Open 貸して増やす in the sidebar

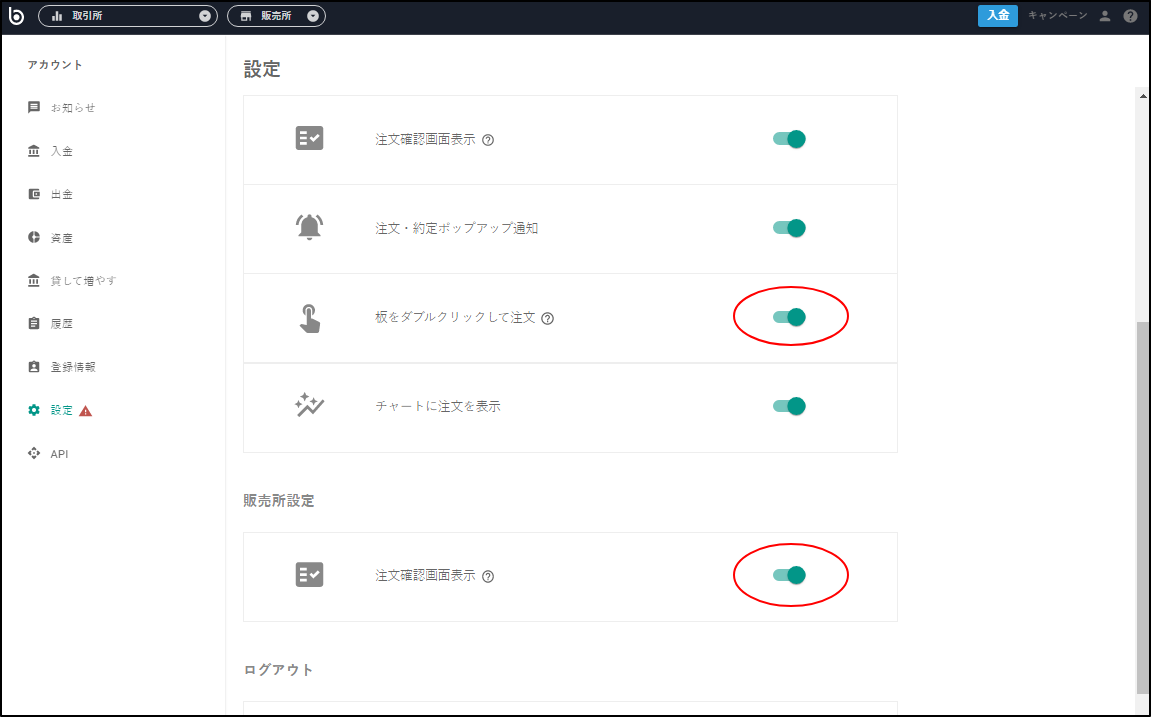[x=84, y=280]
